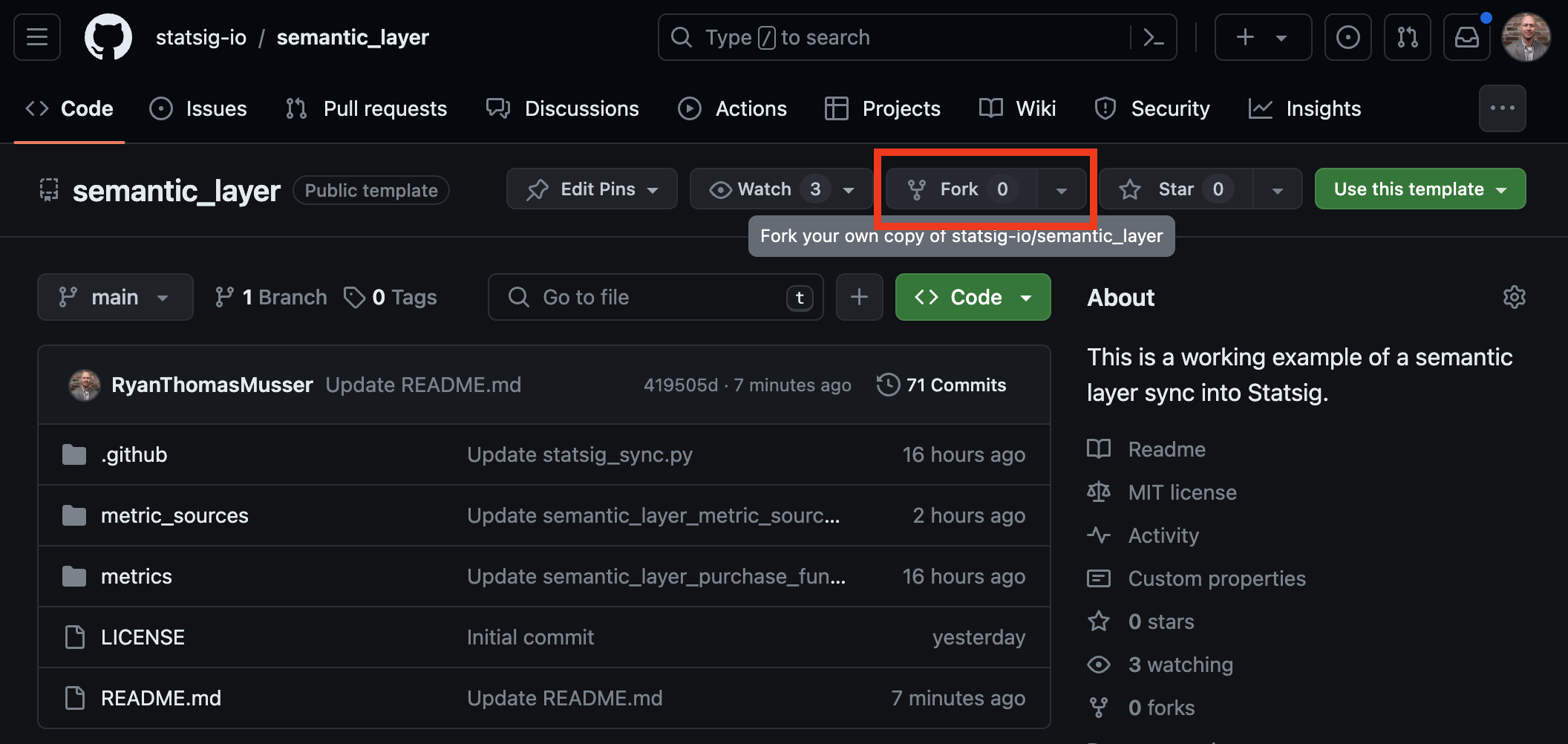View the 1 Branch link

270,297
